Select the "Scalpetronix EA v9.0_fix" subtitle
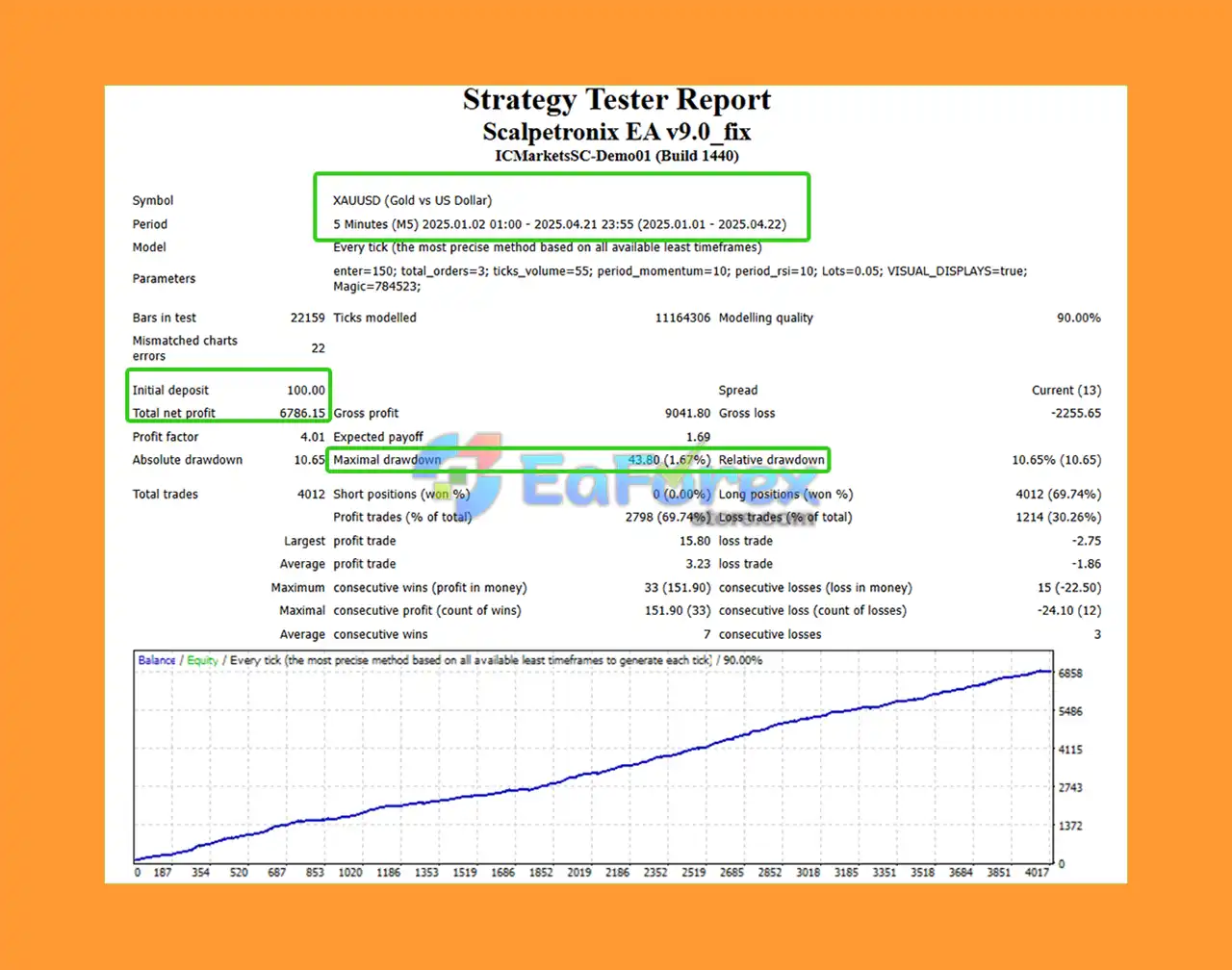Screen dimensions: 1232x970 click(x=617, y=132)
